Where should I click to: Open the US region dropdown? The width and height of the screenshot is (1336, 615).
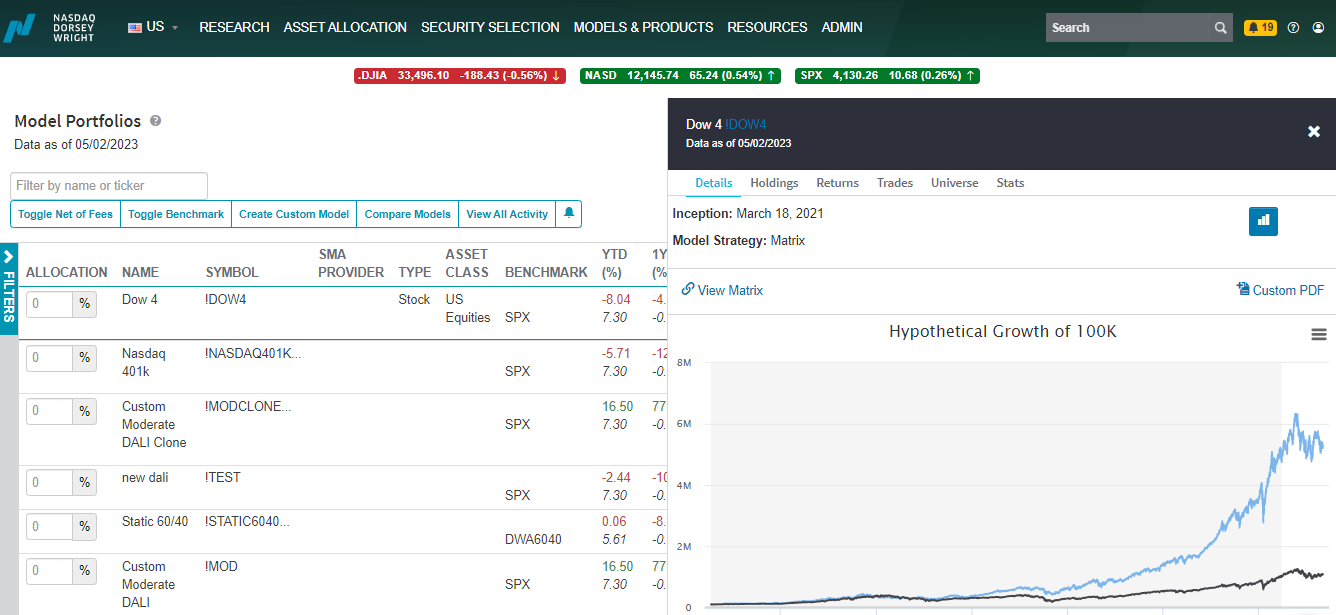pos(153,27)
